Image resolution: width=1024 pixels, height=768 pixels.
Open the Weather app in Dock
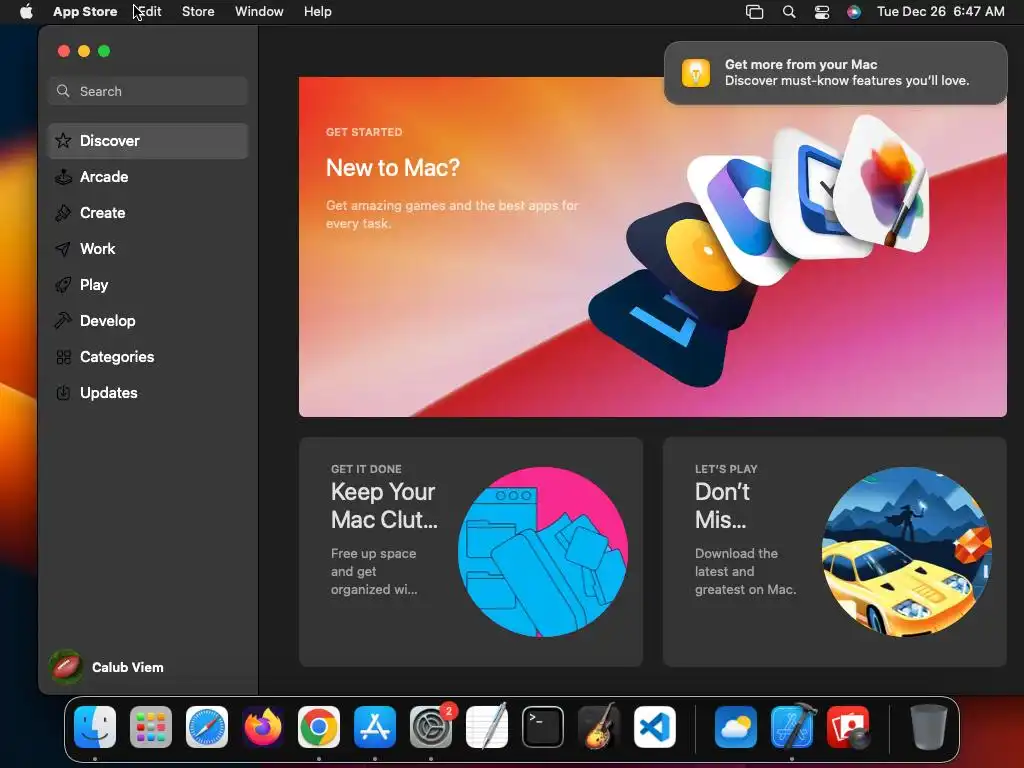736,727
